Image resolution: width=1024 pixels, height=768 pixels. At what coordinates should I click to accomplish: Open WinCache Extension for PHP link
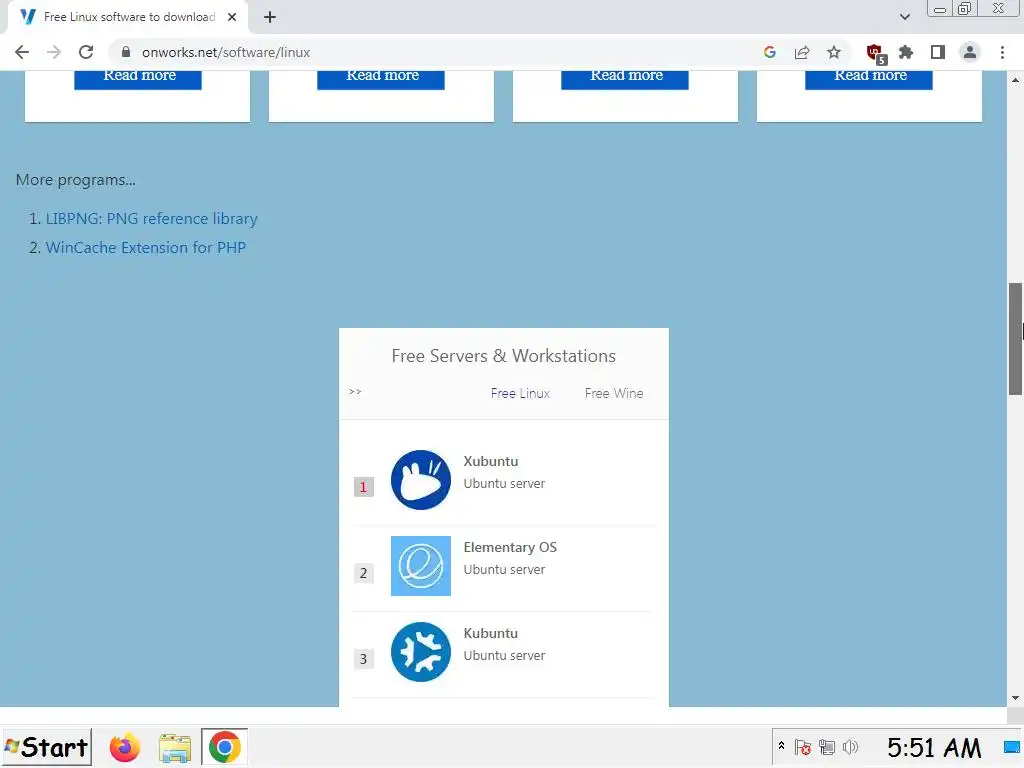tap(146, 248)
